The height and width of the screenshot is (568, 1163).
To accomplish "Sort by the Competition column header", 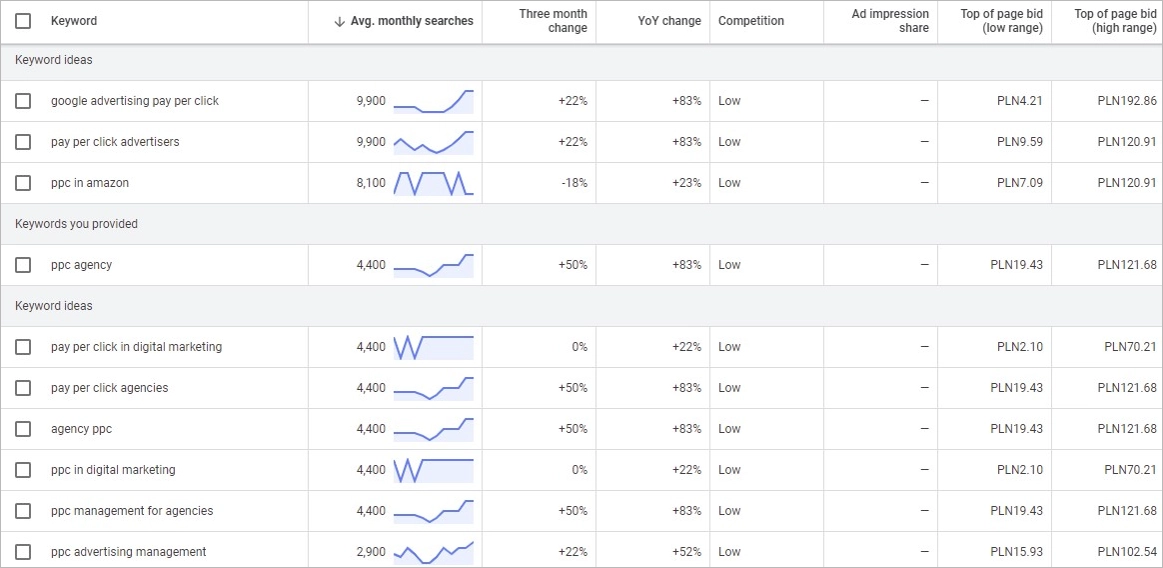I will [x=751, y=21].
